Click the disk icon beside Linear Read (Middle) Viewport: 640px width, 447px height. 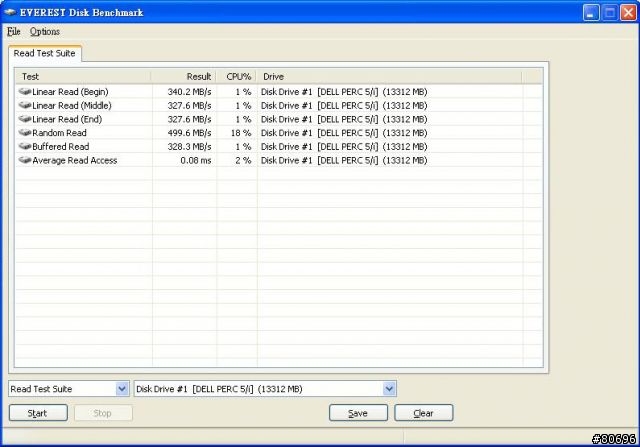(25, 105)
